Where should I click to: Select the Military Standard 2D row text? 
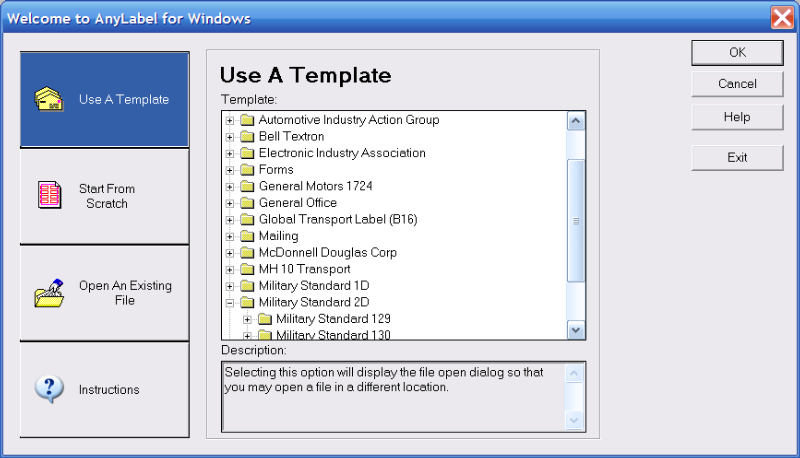coord(314,302)
